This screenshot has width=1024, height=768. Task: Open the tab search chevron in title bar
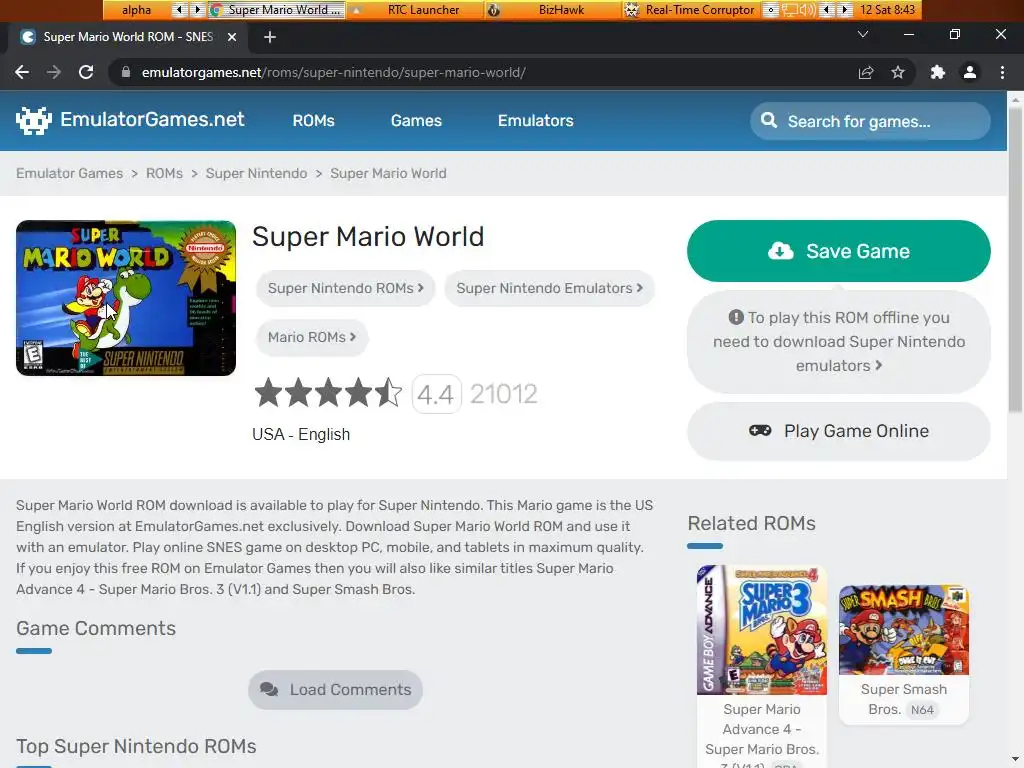[863, 34]
